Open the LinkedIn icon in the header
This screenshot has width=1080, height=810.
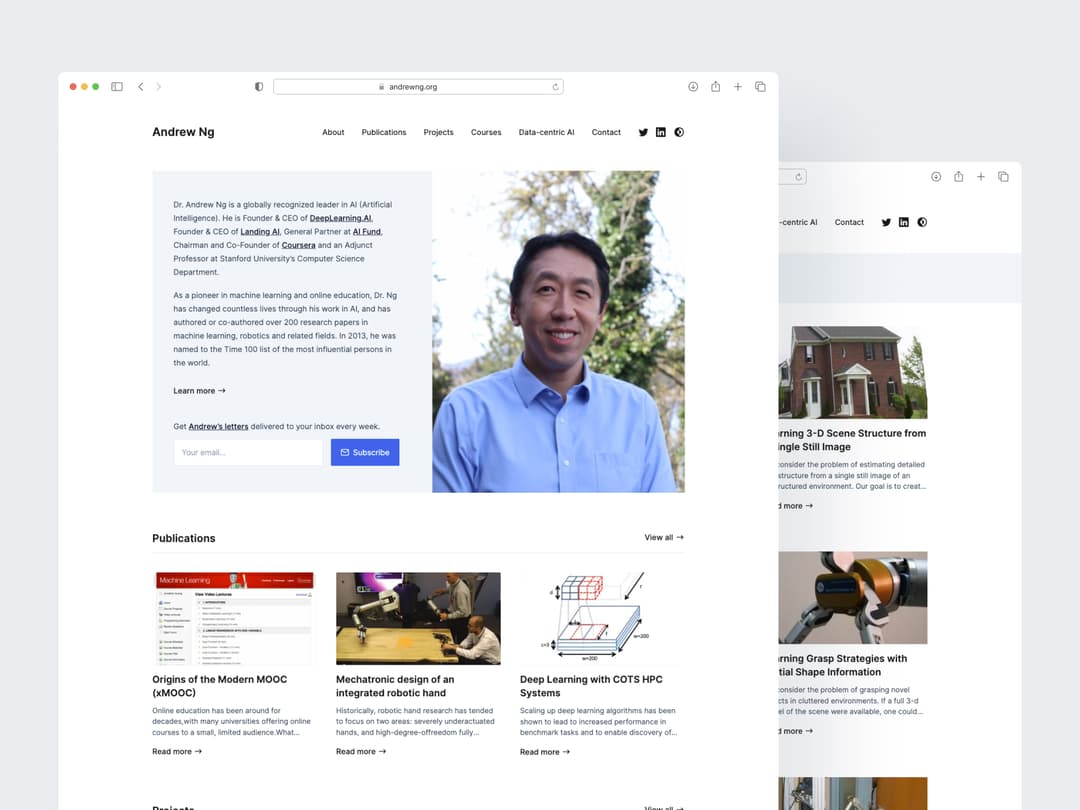661,131
